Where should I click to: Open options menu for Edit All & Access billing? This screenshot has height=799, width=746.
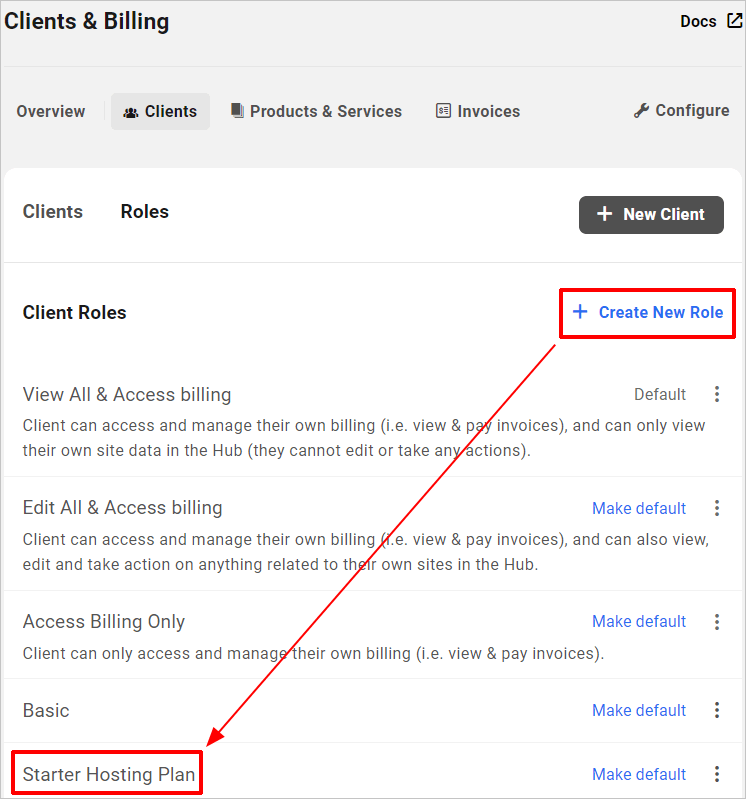(x=716, y=508)
